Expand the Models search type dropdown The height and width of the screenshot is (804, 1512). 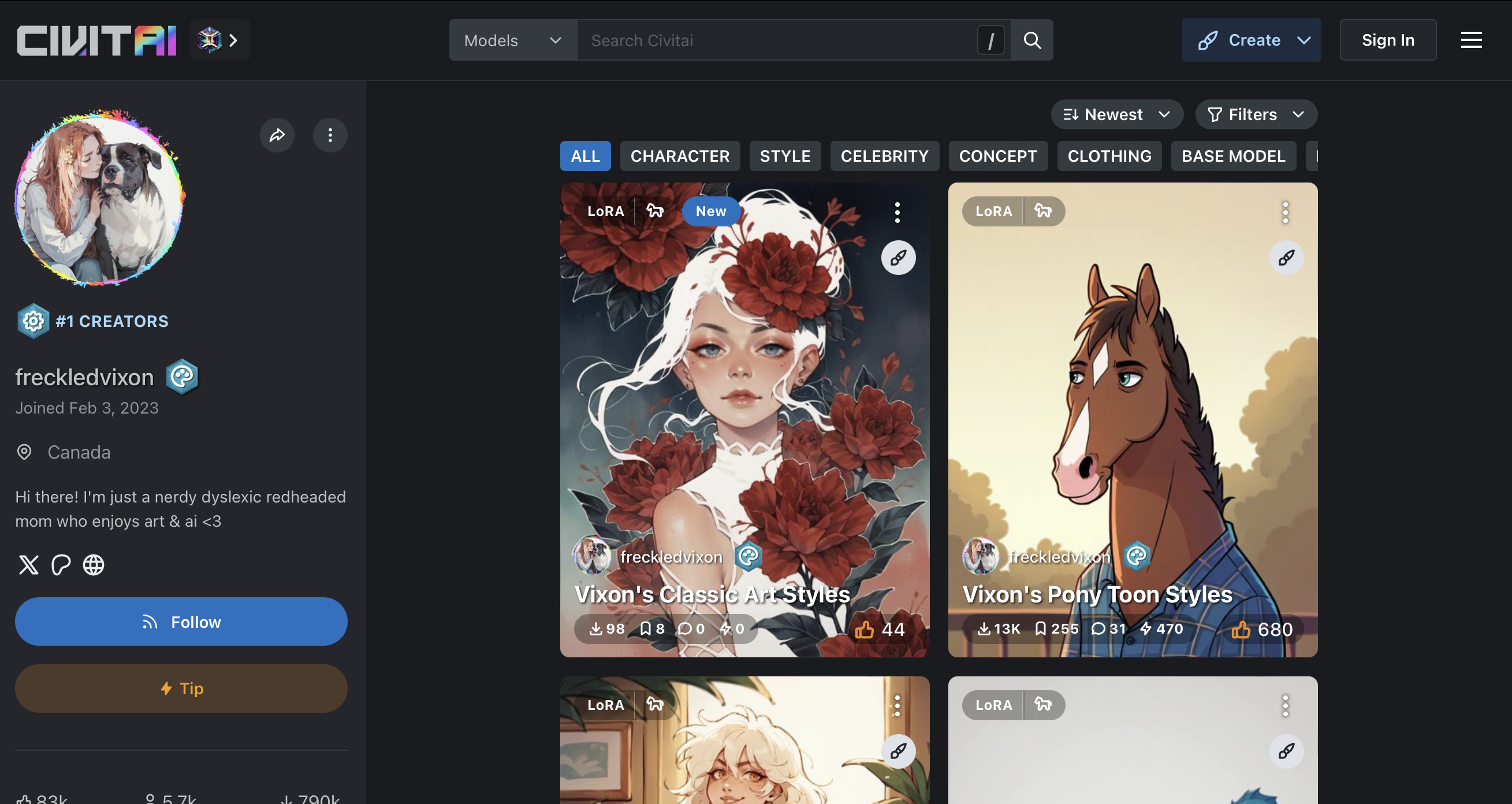(512, 40)
